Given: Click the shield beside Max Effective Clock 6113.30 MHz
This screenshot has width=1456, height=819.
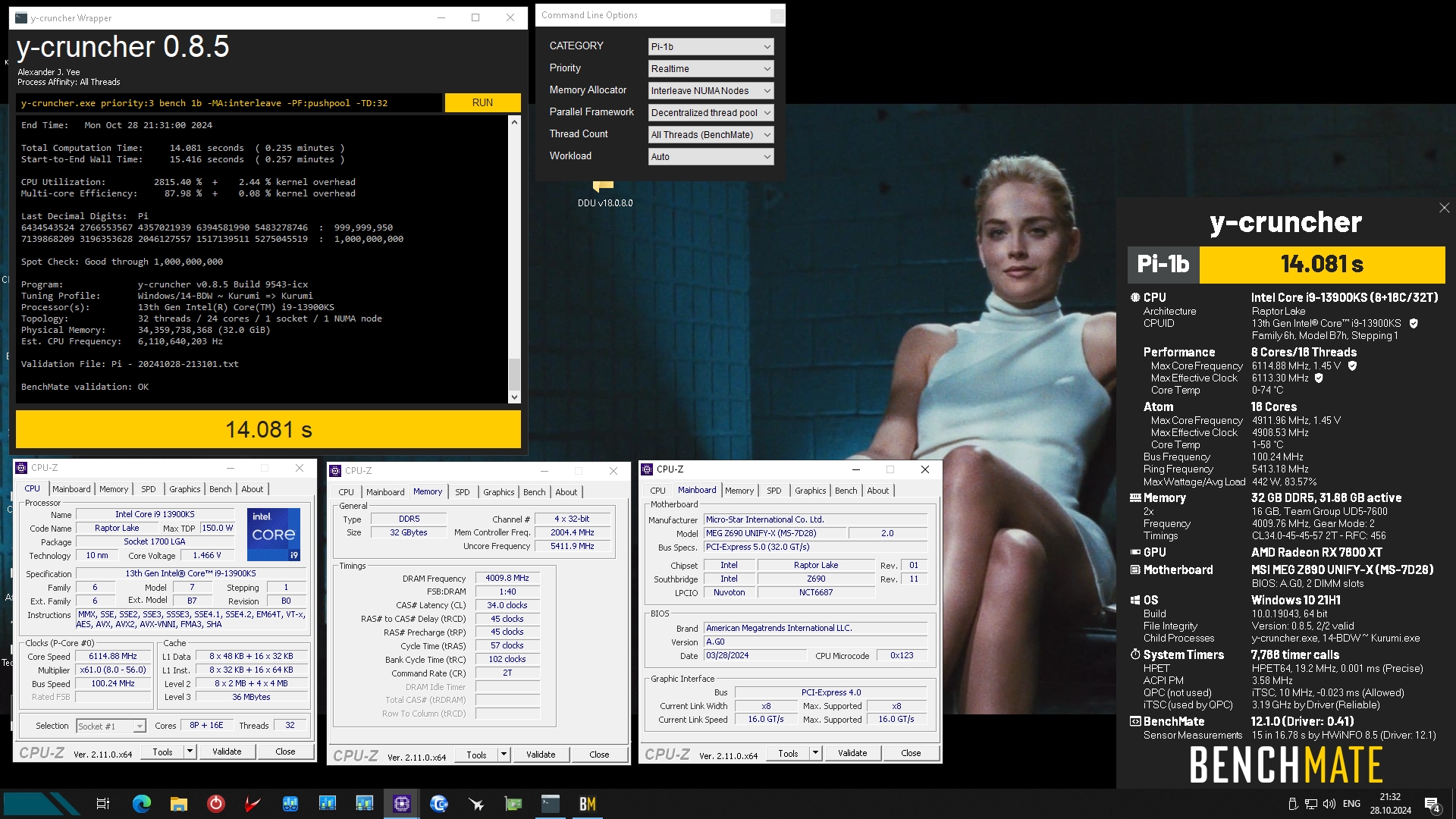Looking at the screenshot, I should (x=1319, y=378).
